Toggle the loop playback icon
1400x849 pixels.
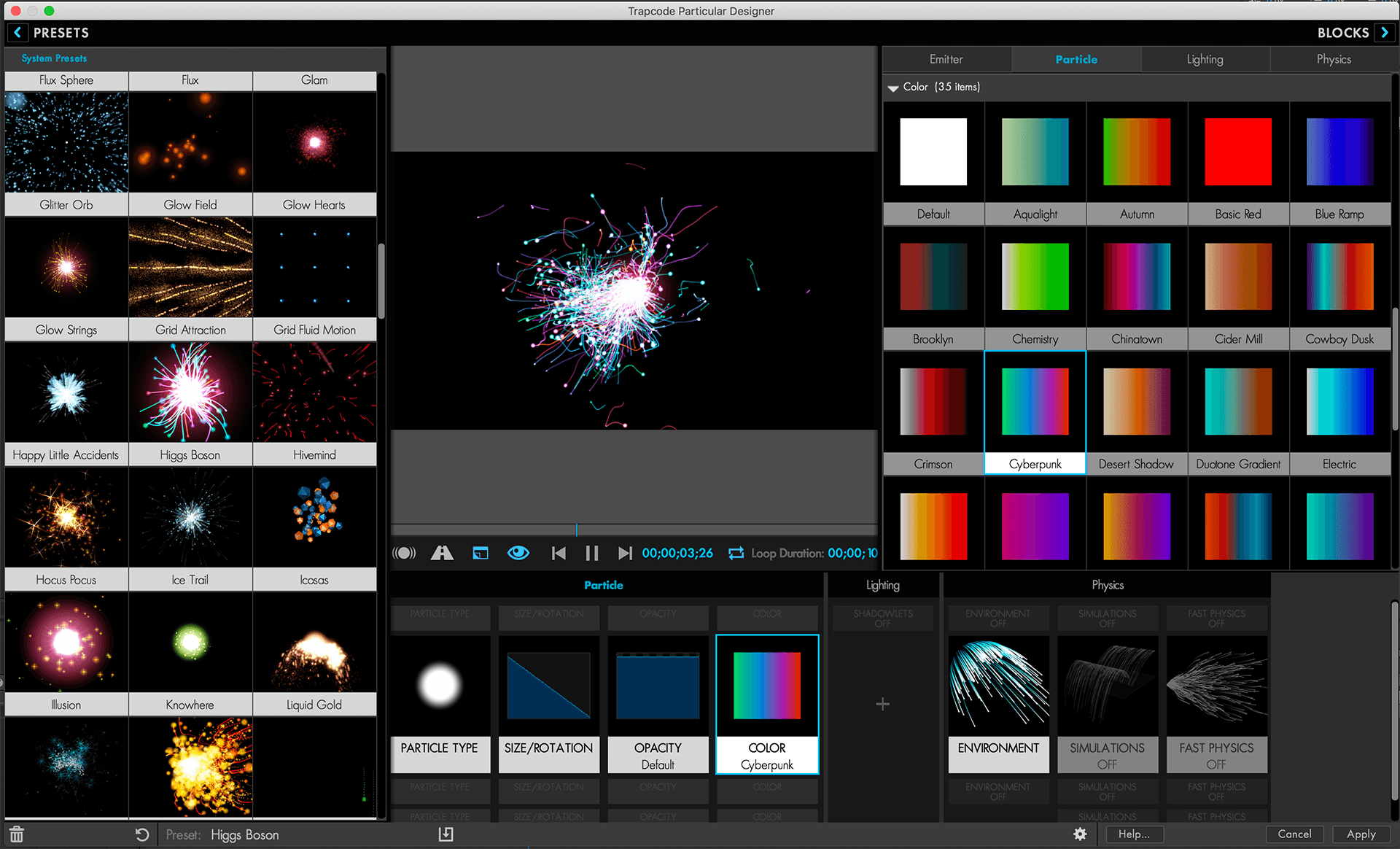[x=736, y=553]
